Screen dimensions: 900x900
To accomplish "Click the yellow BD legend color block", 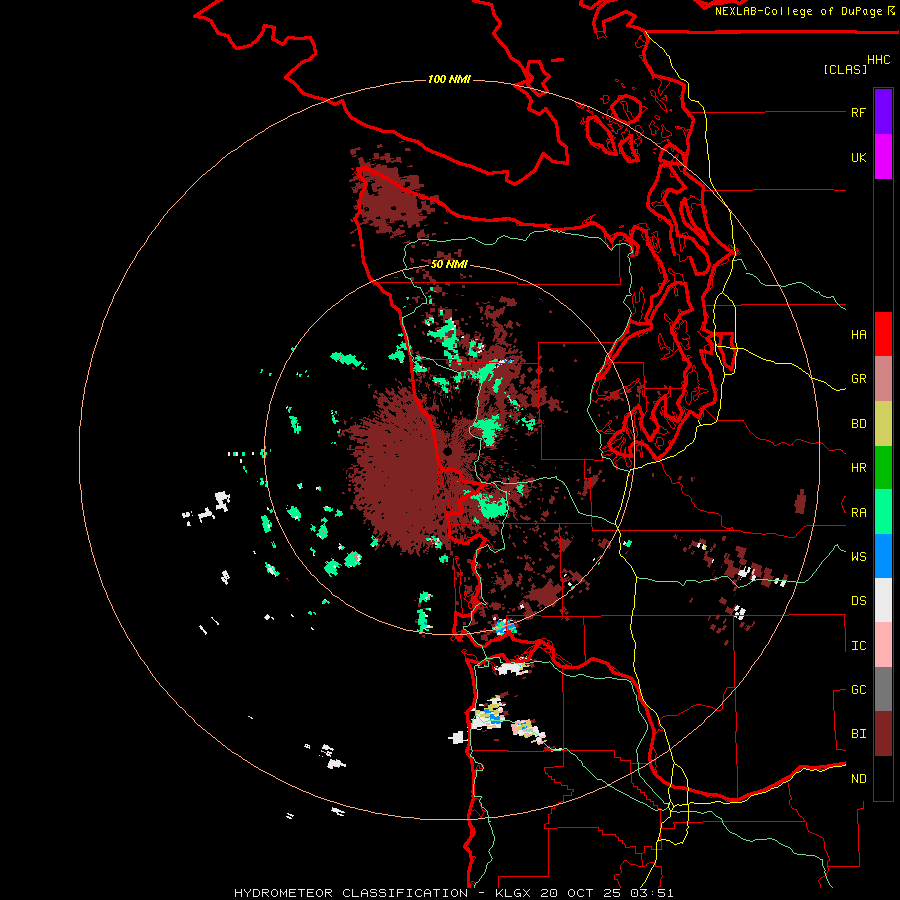I will (883, 423).
